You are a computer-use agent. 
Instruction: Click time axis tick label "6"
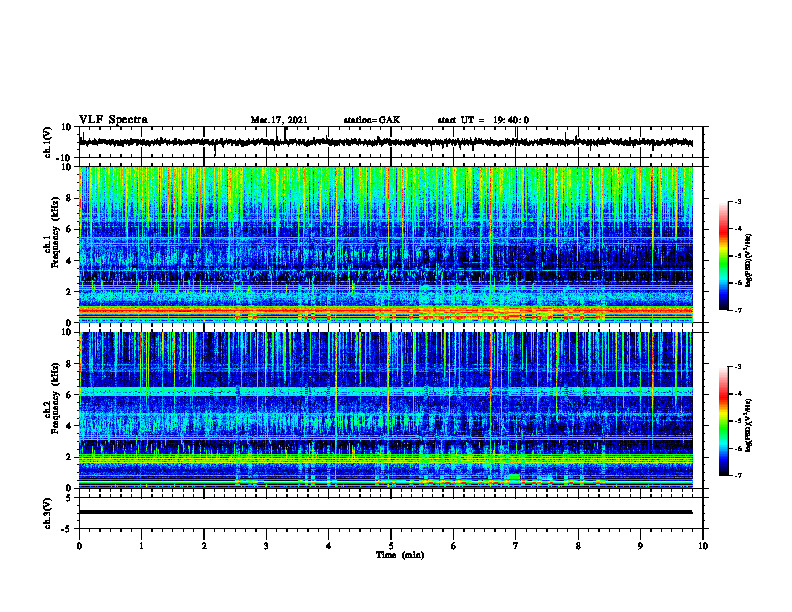coord(454,546)
